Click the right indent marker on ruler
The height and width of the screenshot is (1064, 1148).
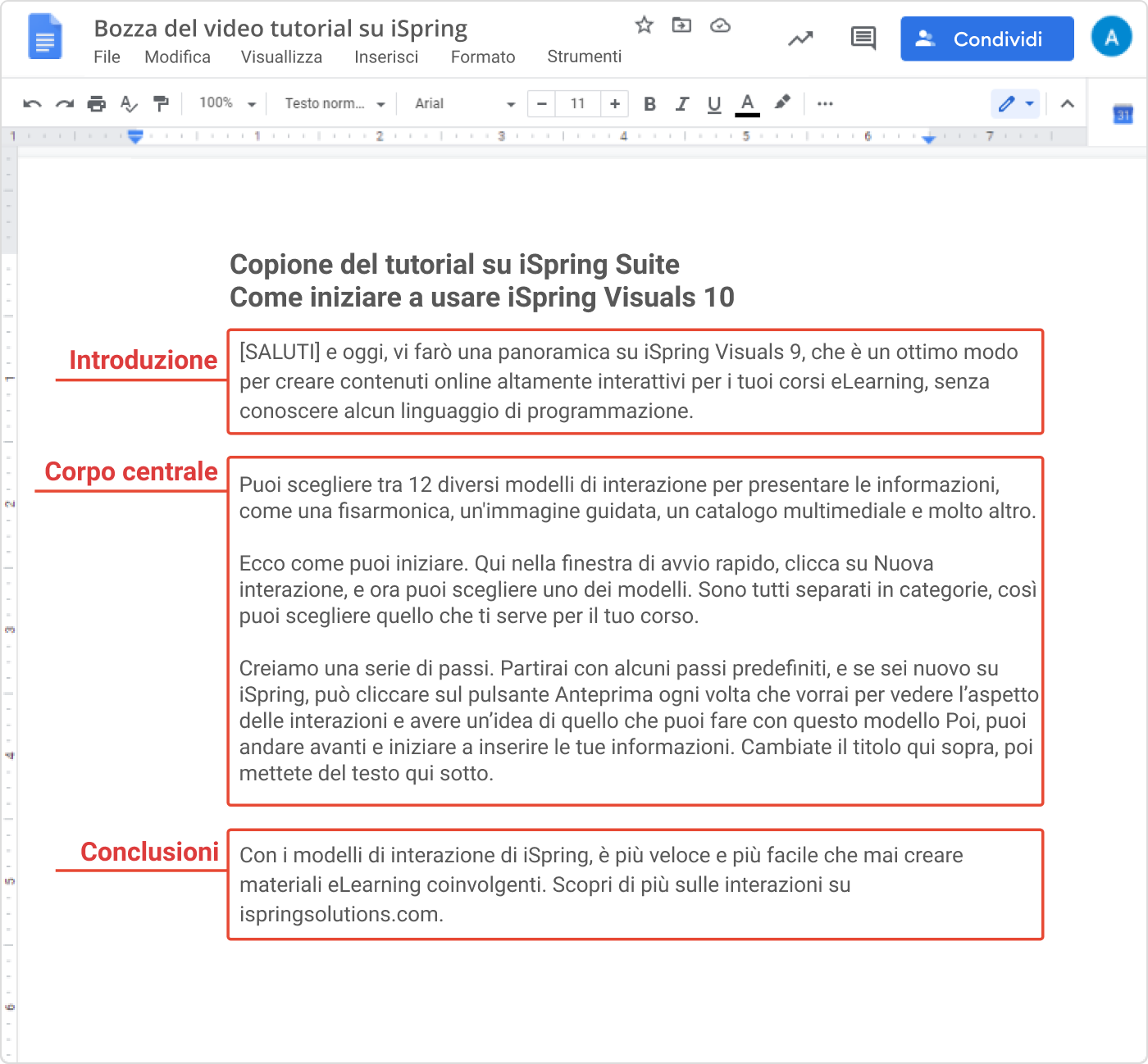(928, 139)
